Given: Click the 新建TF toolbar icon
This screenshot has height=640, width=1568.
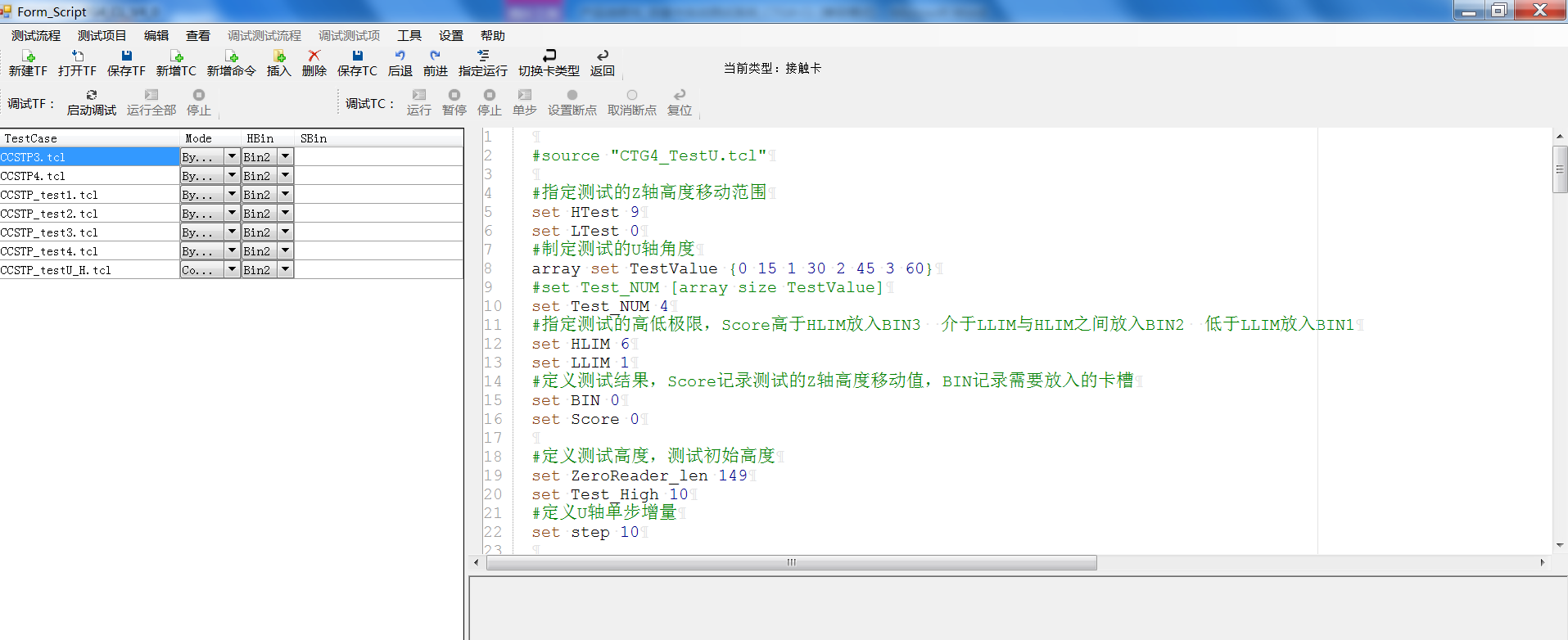Looking at the screenshot, I should 29,56.
